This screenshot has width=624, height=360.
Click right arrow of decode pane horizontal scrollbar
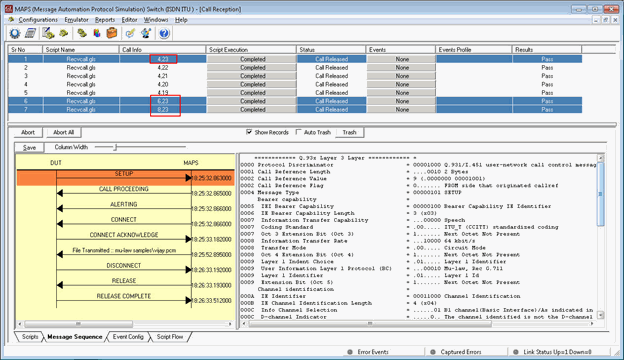coord(592,324)
